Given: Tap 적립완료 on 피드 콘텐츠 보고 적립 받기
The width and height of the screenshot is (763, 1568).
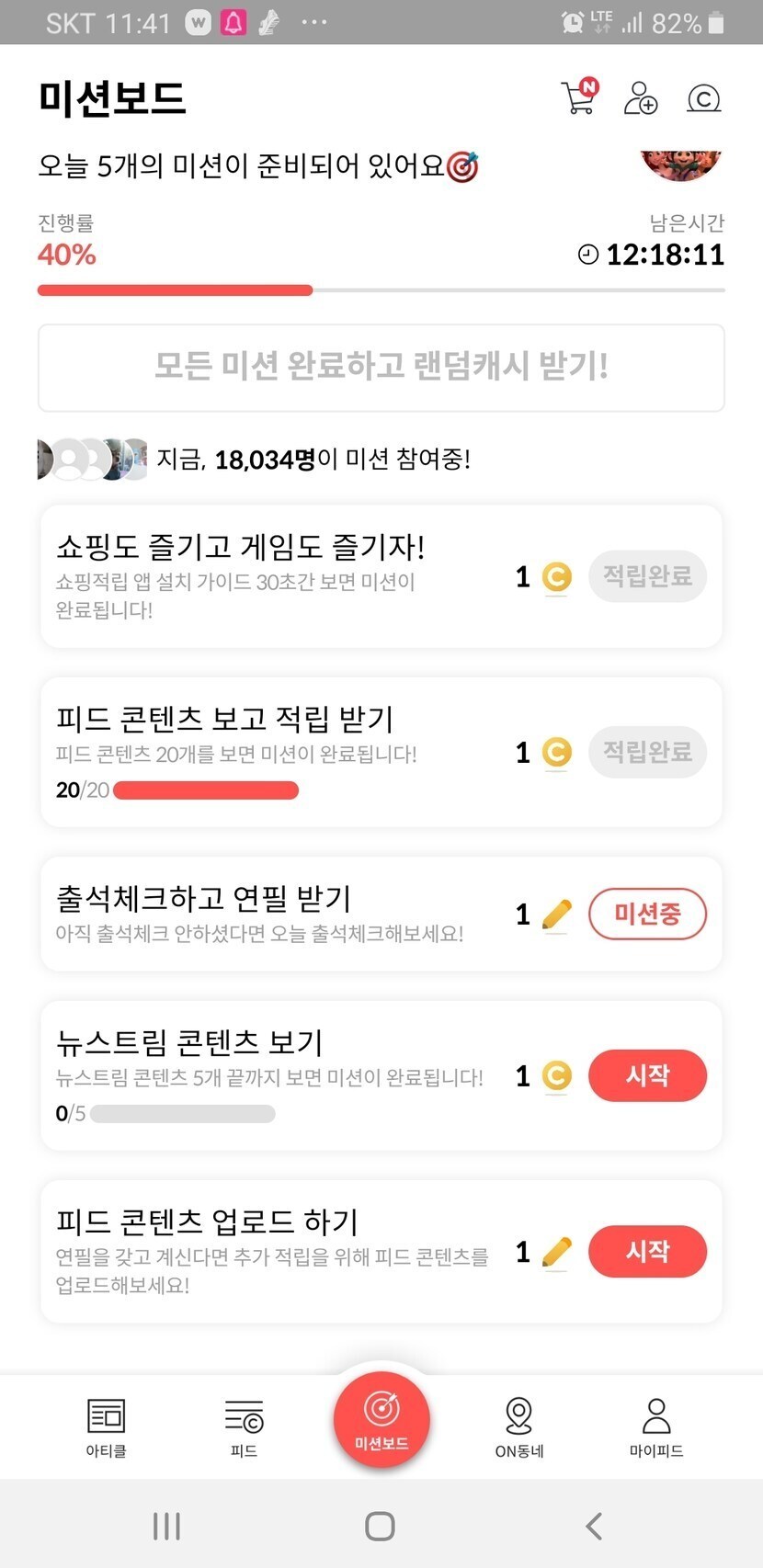Looking at the screenshot, I should click(x=647, y=752).
